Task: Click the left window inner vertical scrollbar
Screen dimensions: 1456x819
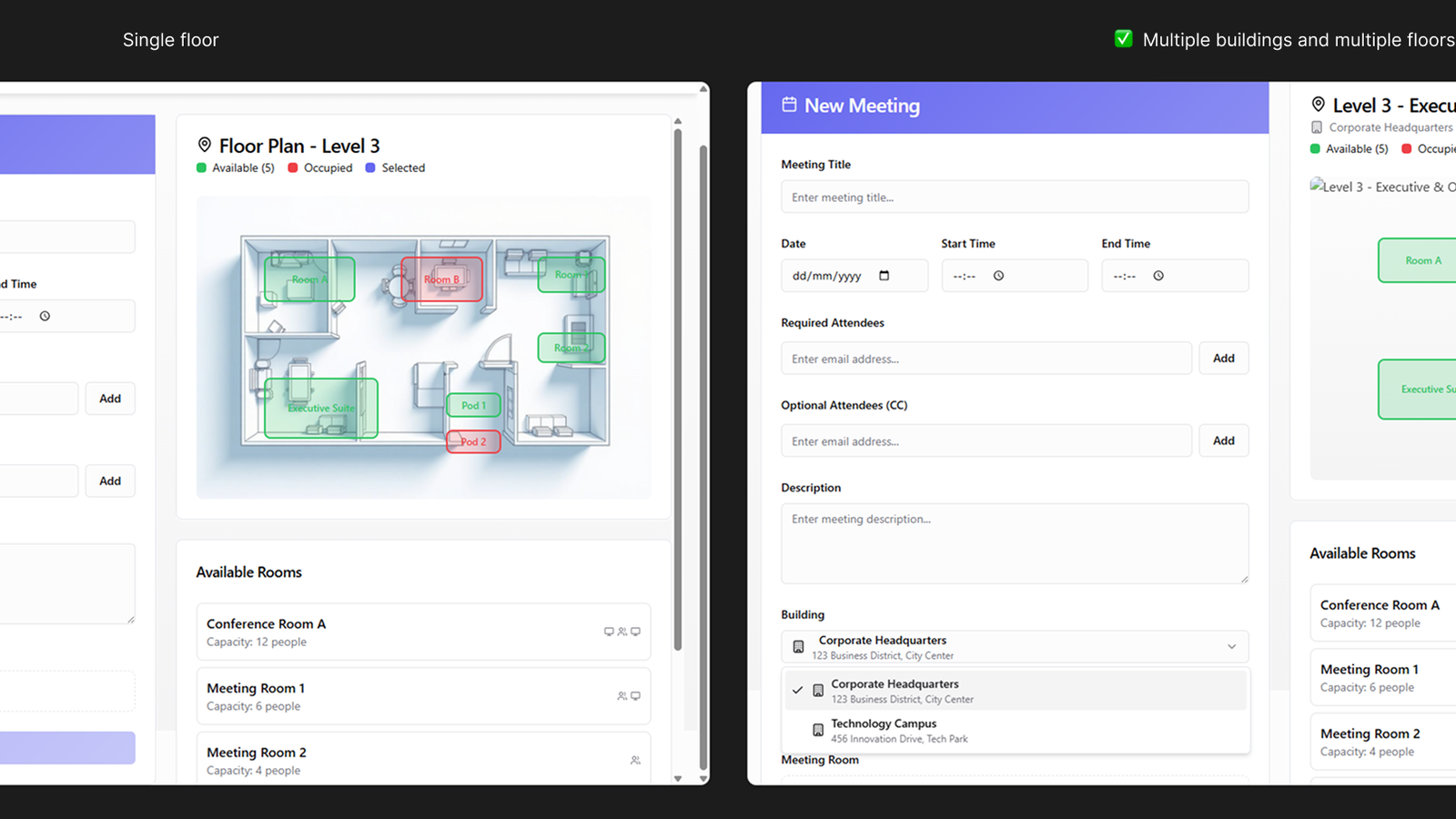Action: [678, 391]
